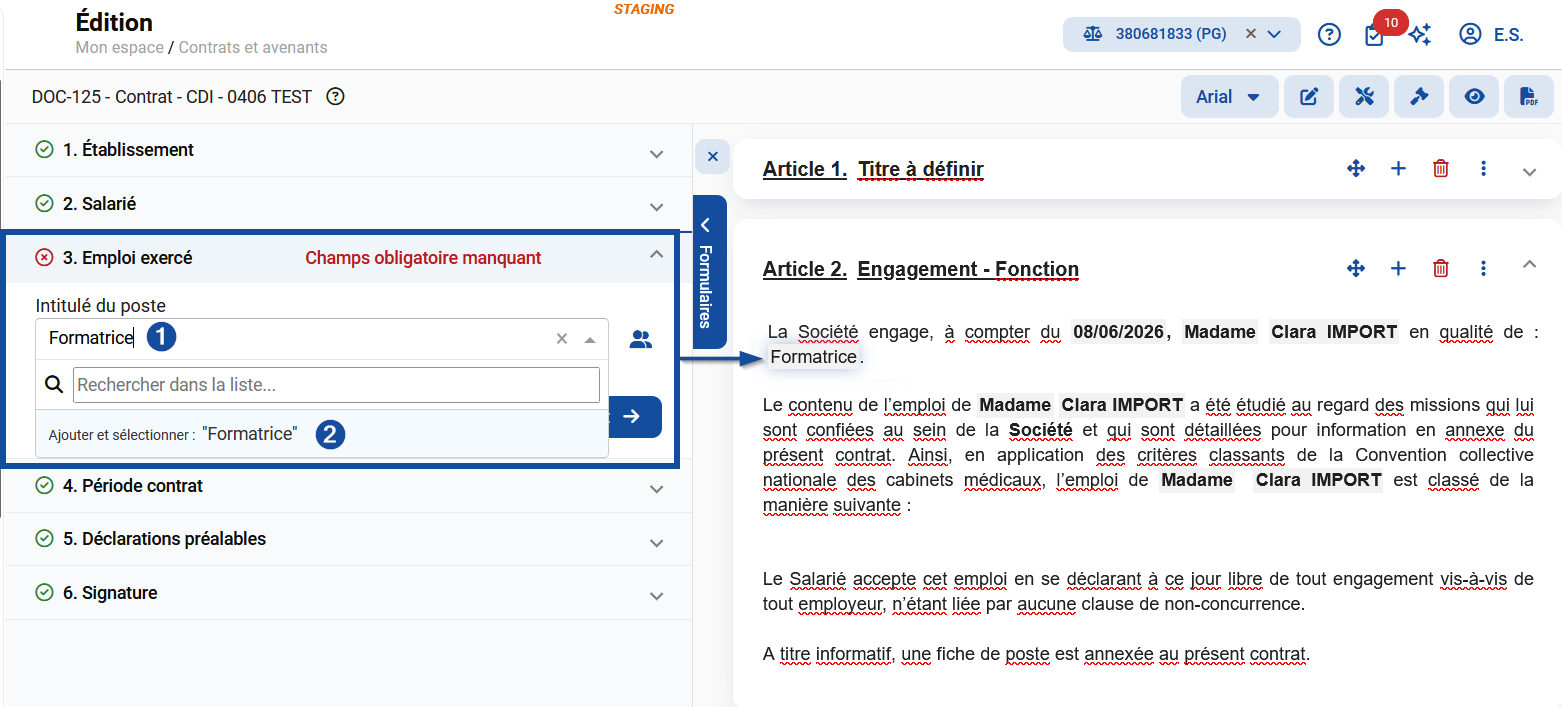Clear the 380681833 (PG) selection
This screenshot has width=1562, height=707.
(x=1250, y=34)
